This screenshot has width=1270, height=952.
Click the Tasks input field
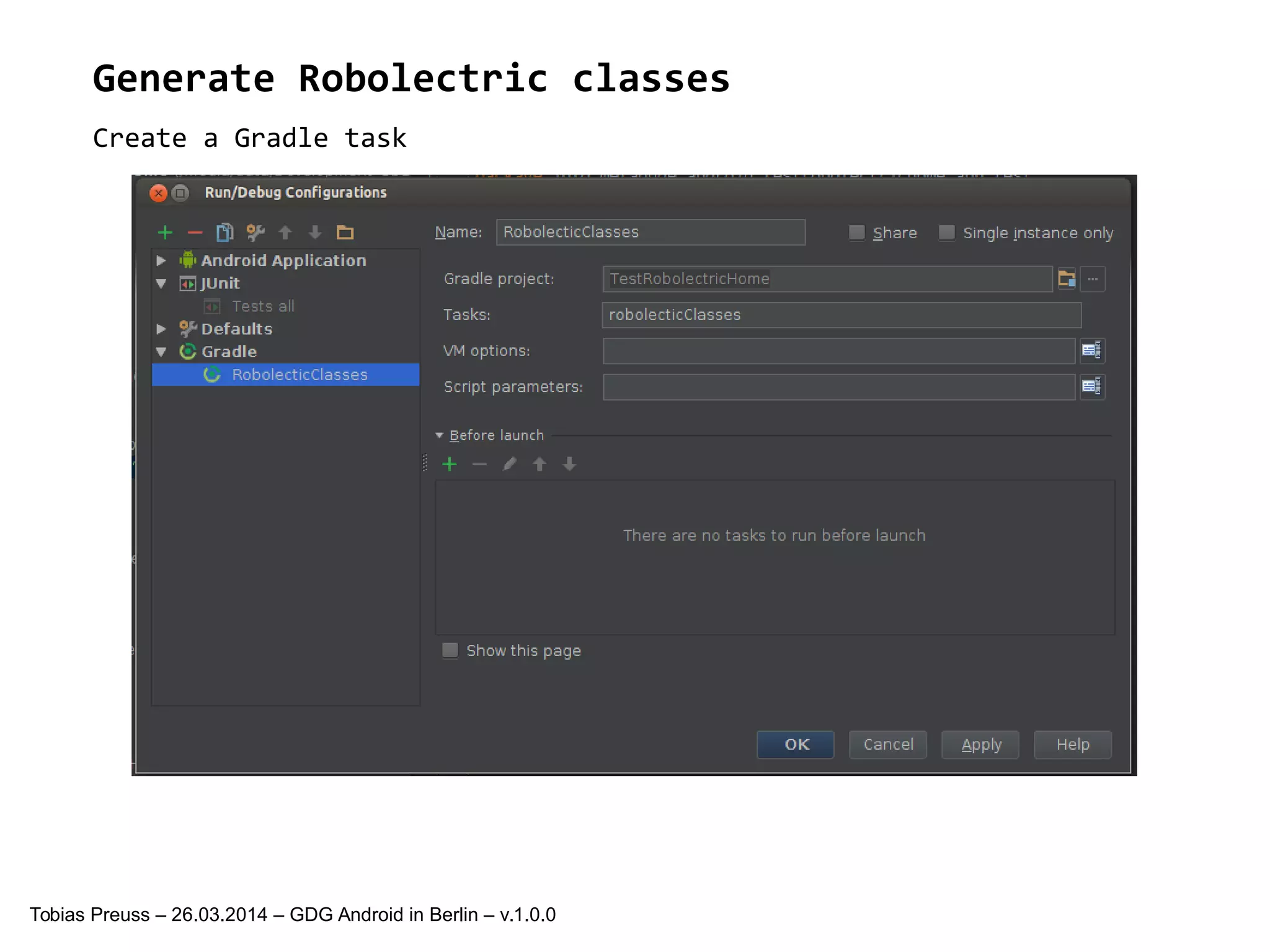point(841,315)
